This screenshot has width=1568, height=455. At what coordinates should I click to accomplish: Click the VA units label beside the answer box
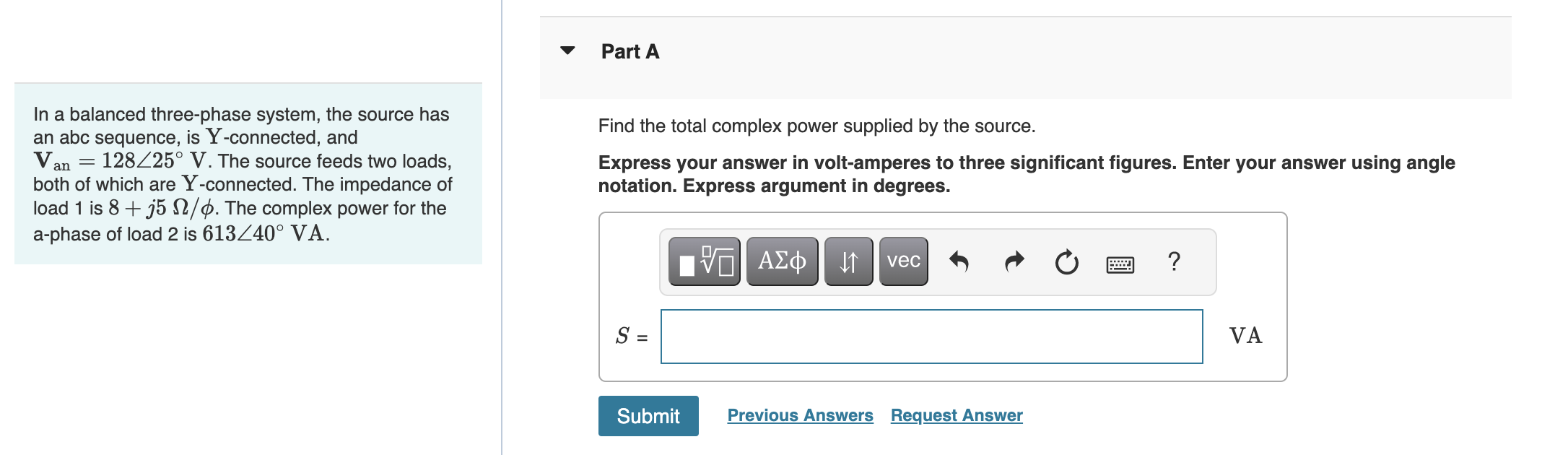[x=1245, y=335]
